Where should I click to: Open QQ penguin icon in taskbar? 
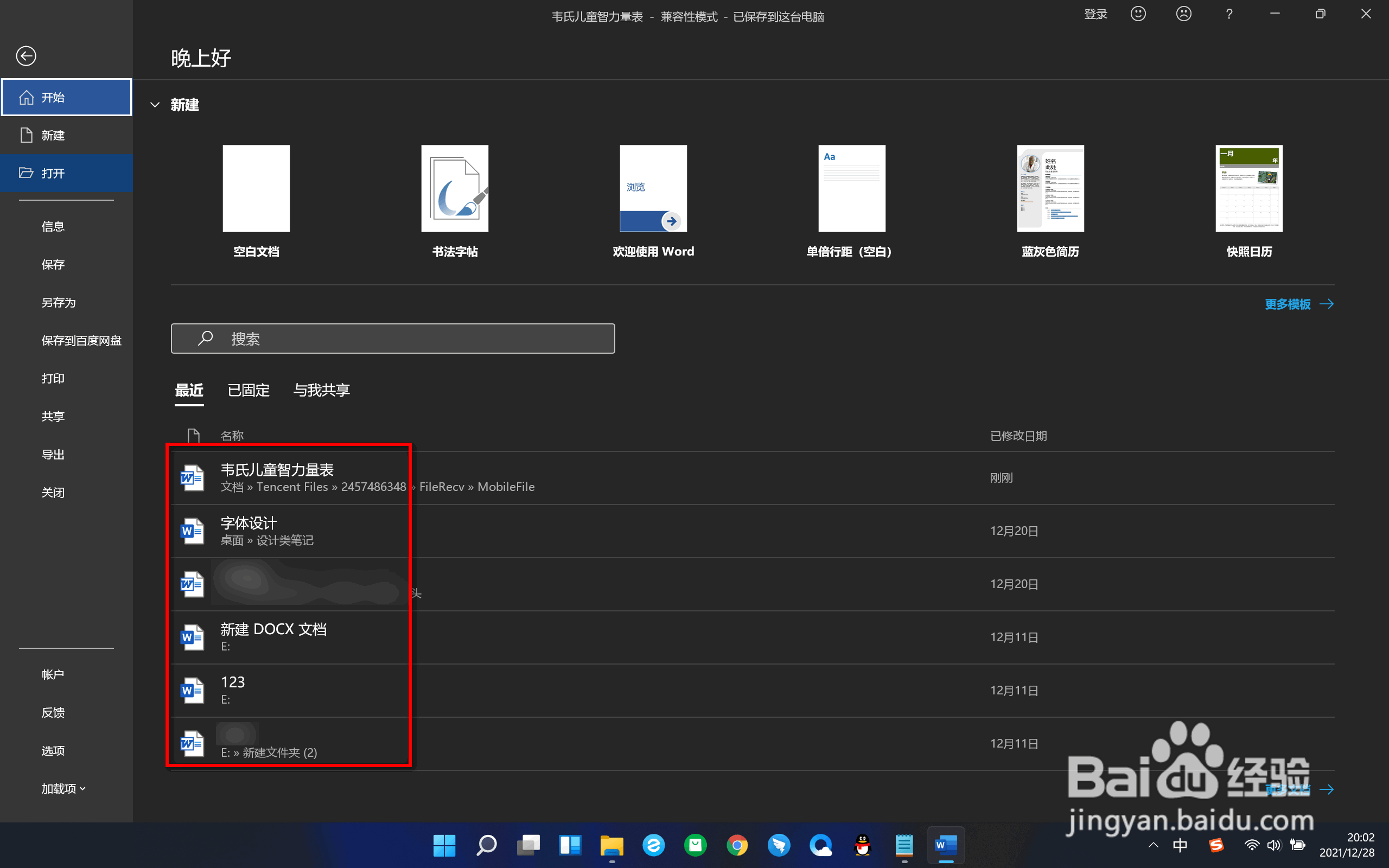[x=862, y=845]
